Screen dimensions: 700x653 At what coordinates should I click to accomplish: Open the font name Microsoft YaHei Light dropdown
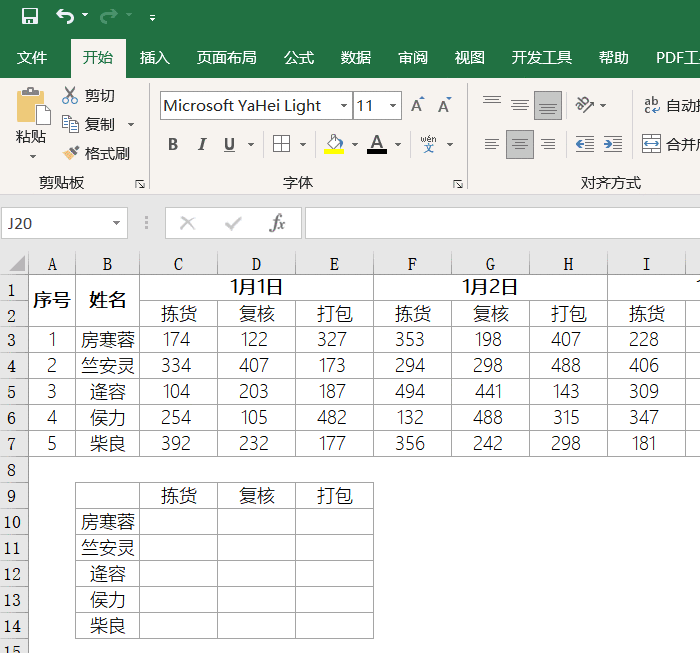point(344,106)
